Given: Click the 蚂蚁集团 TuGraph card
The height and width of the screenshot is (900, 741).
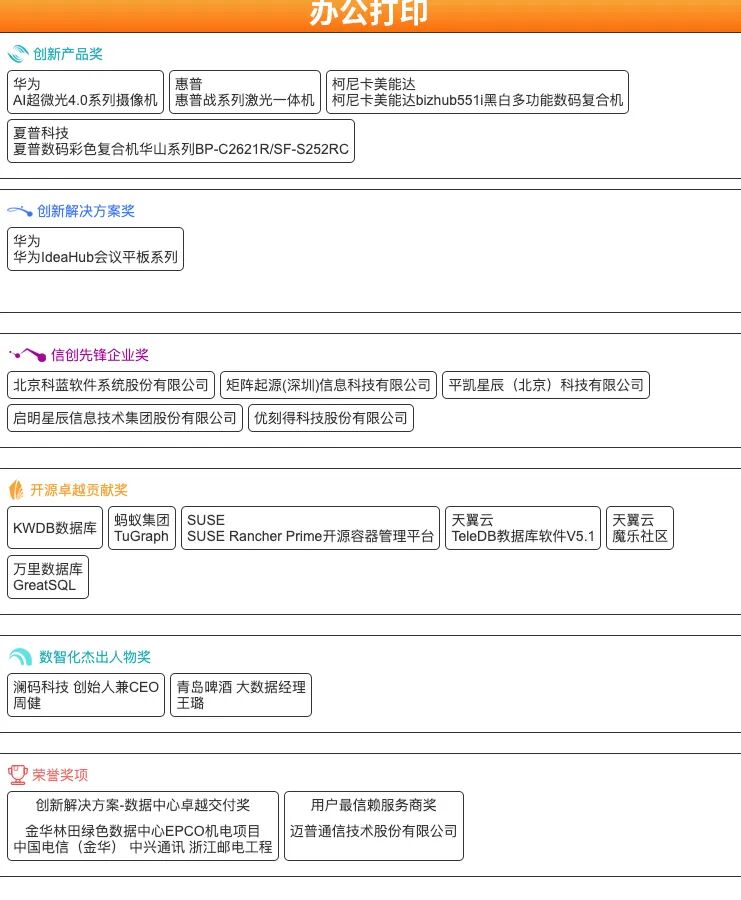Looking at the screenshot, I should 142,528.
